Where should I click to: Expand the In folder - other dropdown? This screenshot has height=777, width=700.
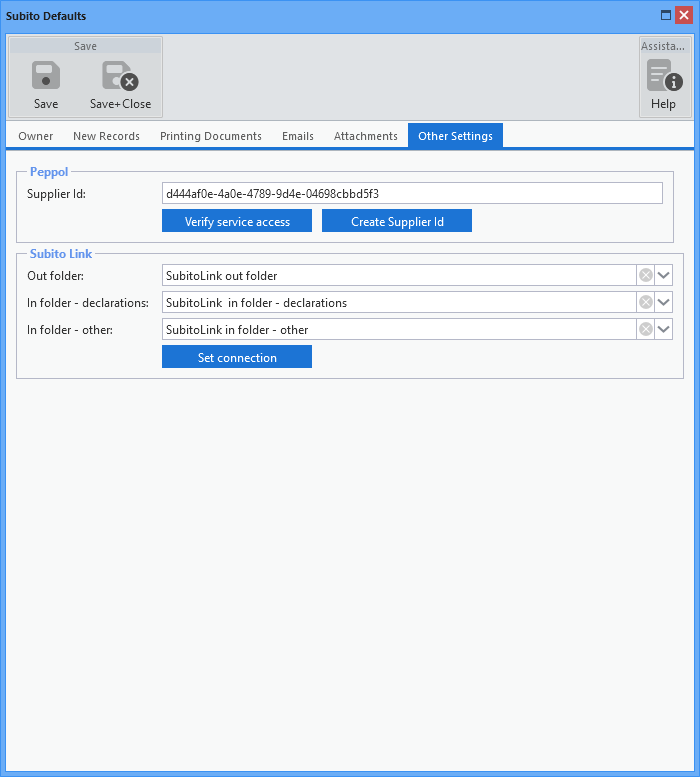663,330
